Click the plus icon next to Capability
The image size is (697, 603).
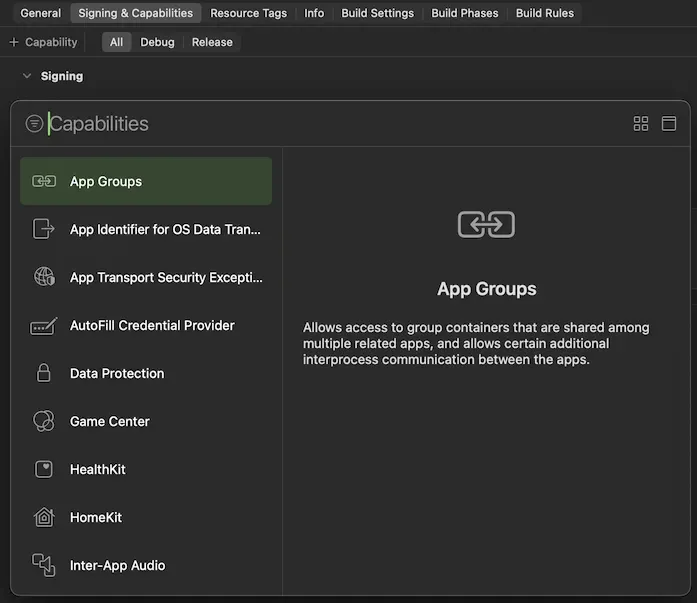point(14,42)
